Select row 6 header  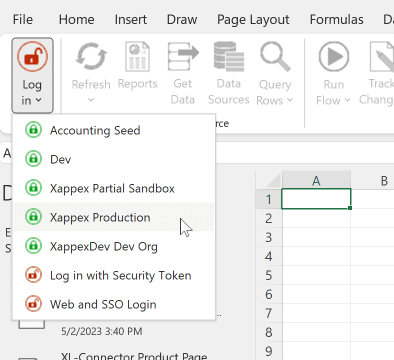pos(269,294)
